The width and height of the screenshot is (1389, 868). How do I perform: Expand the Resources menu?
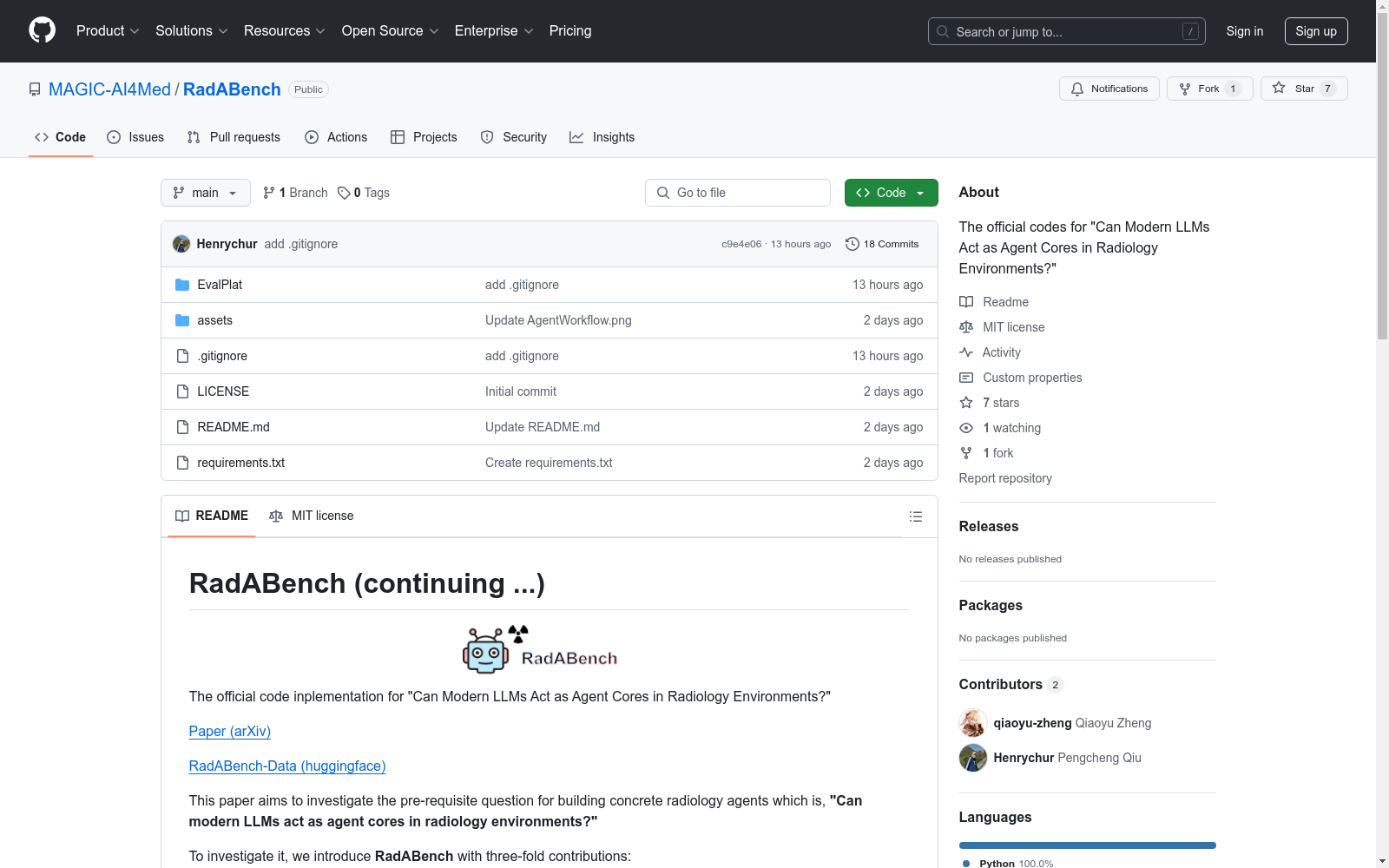285,31
